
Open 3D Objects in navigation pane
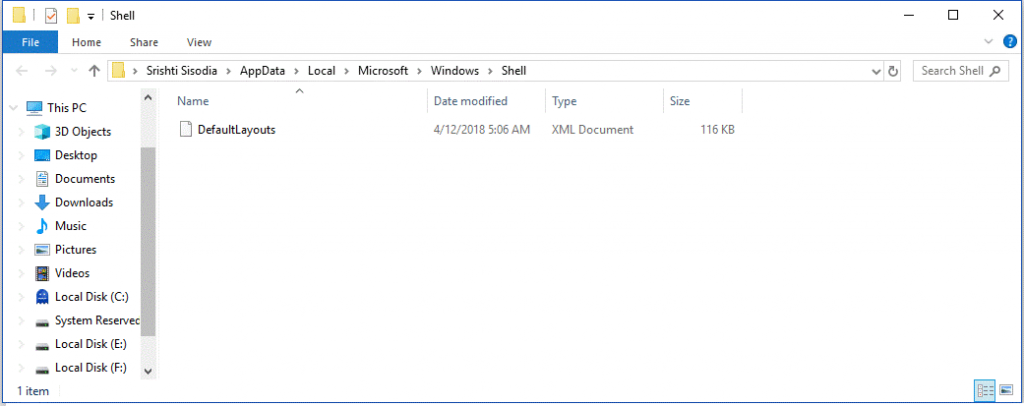pos(83,132)
